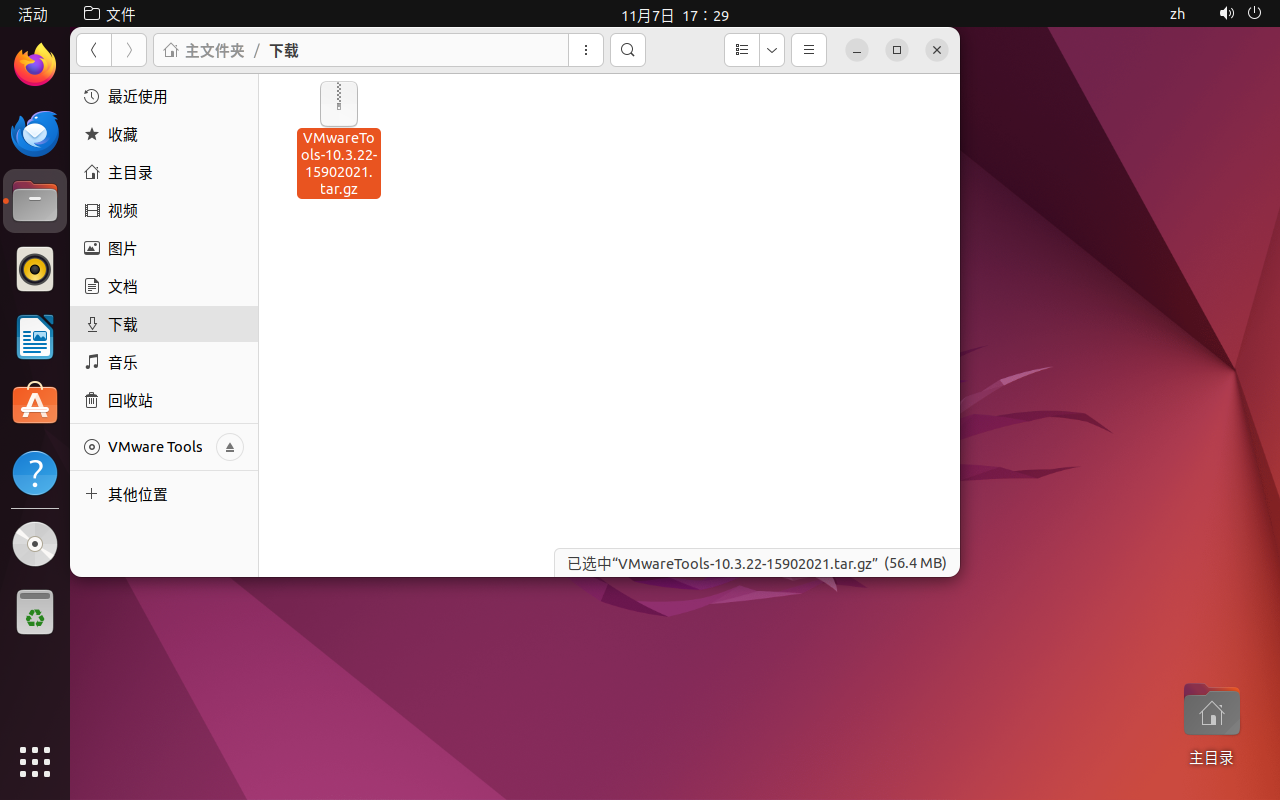Click the VMwareTools-10.3.22 file name label
The height and width of the screenshot is (800, 1280).
(x=339, y=163)
